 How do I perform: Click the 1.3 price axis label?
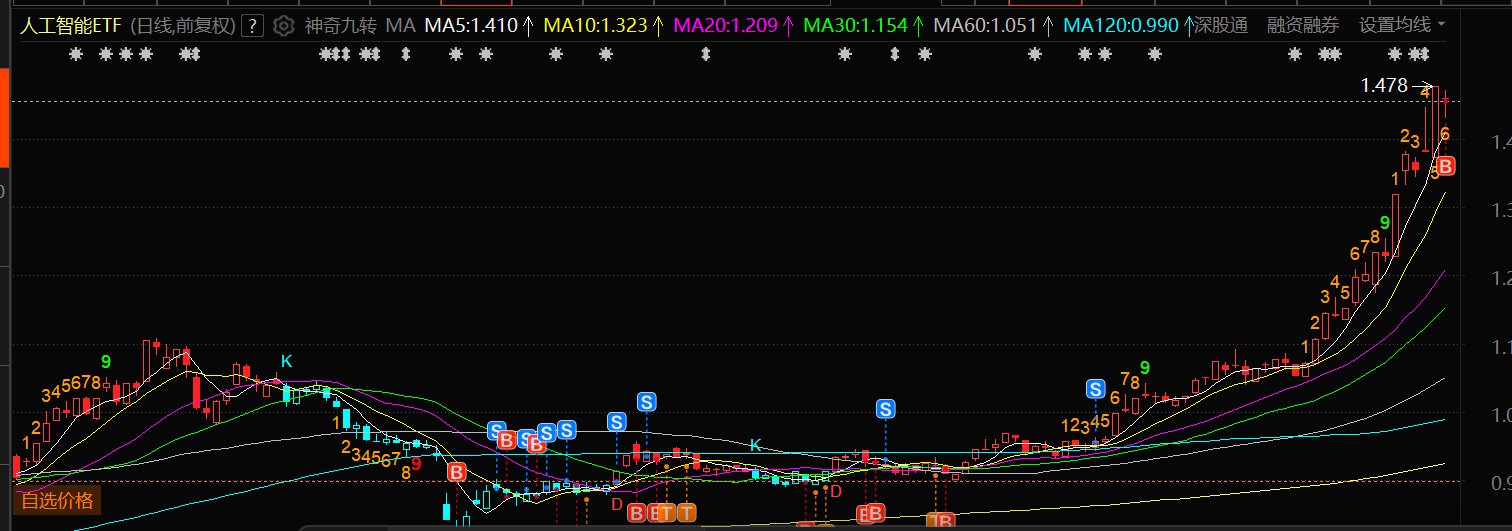(1500, 210)
